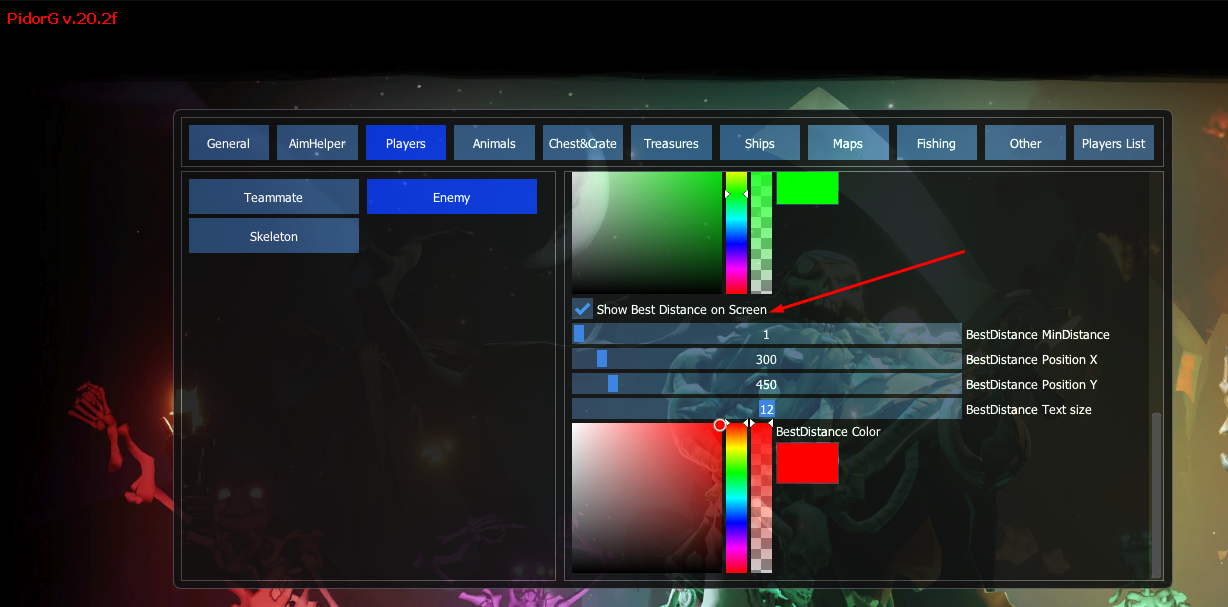The width and height of the screenshot is (1228, 607).
Task: Click the BestDistance MinDistance label
Action: coord(1037,335)
